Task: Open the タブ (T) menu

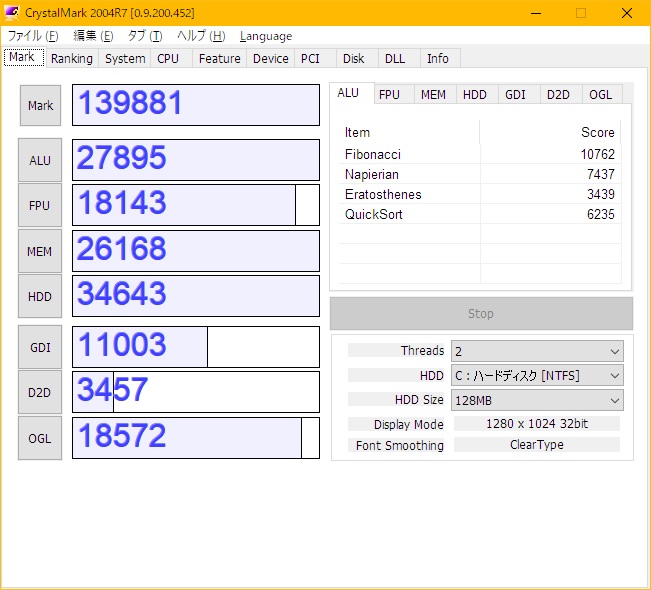Action: 145,36
